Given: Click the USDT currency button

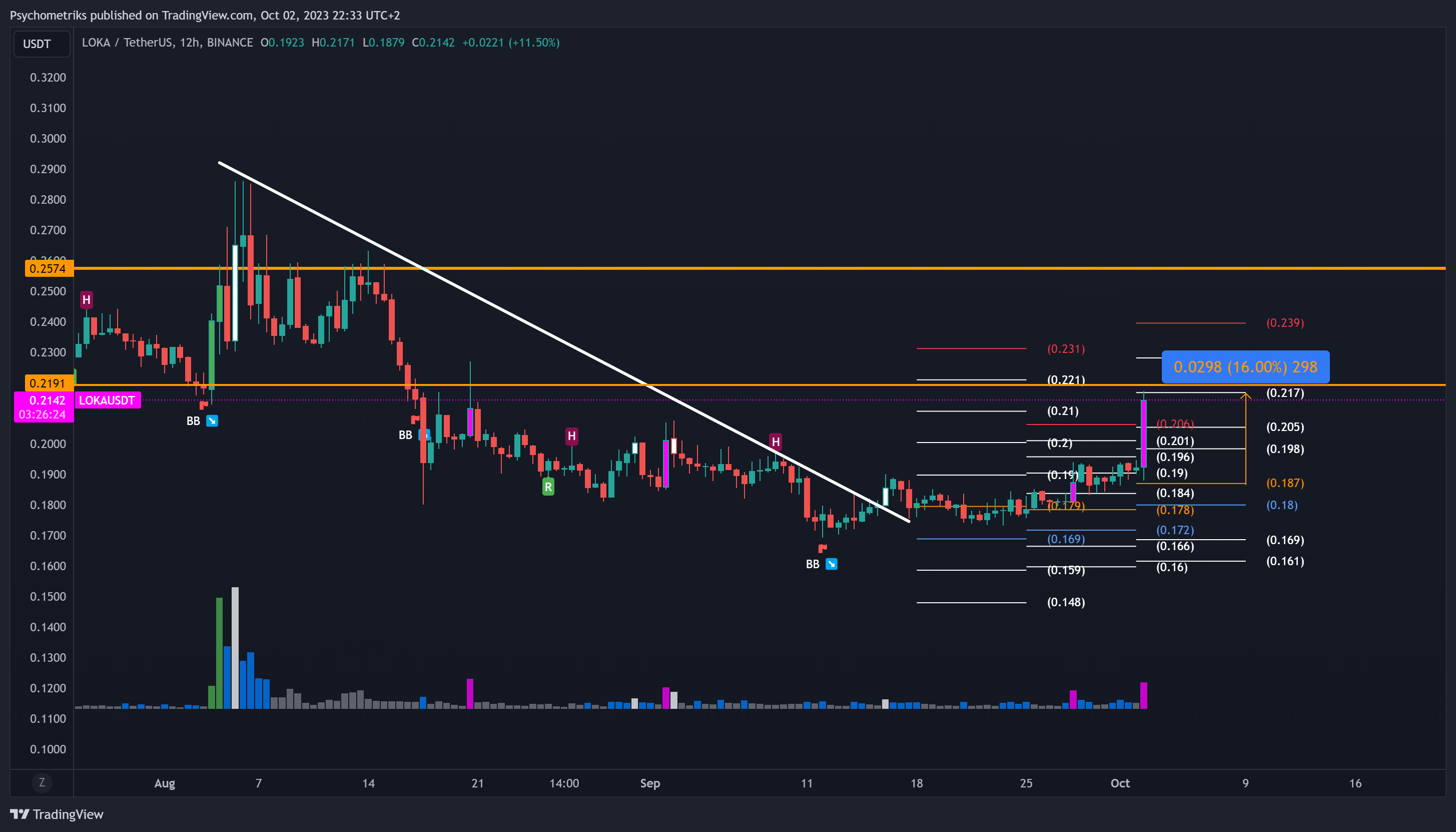Looking at the screenshot, I should [42, 44].
